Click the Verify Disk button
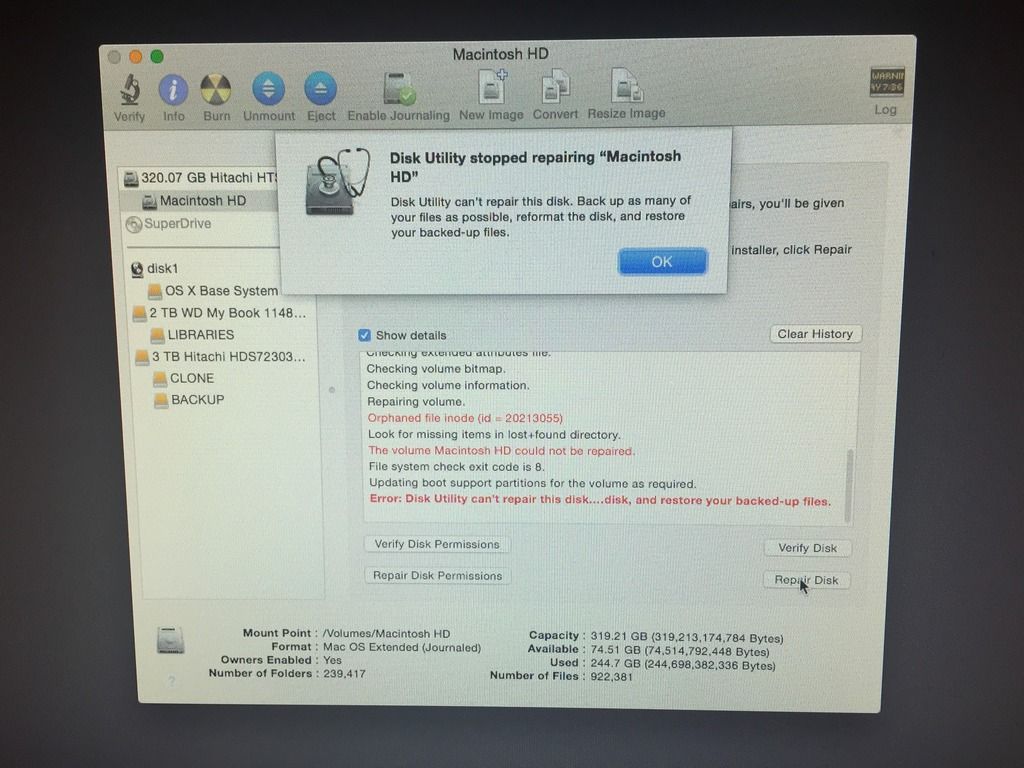1024x768 pixels. pos(807,548)
